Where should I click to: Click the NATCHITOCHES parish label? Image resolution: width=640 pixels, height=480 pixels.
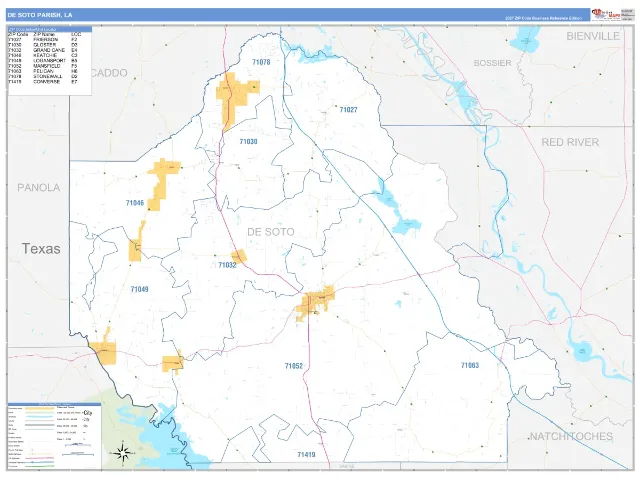click(571, 436)
